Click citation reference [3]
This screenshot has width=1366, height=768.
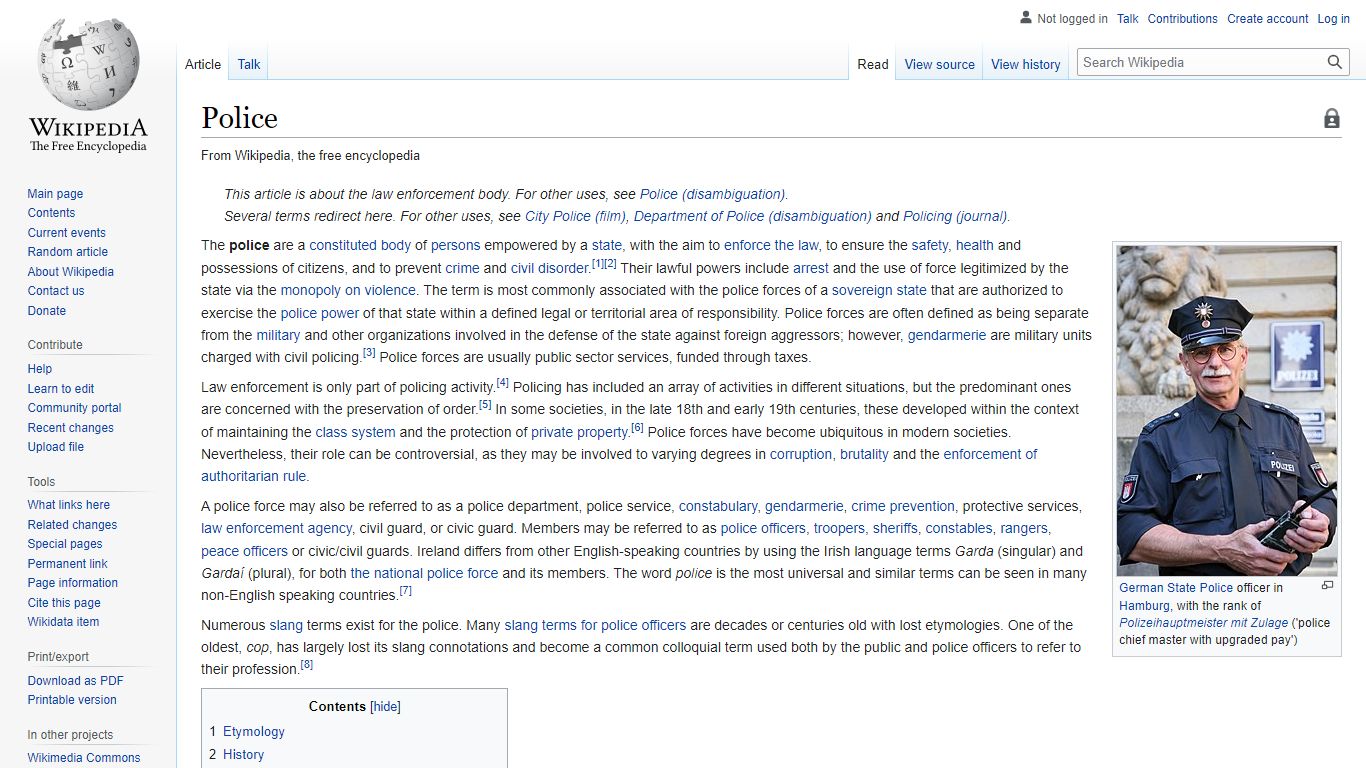(369, 353)
